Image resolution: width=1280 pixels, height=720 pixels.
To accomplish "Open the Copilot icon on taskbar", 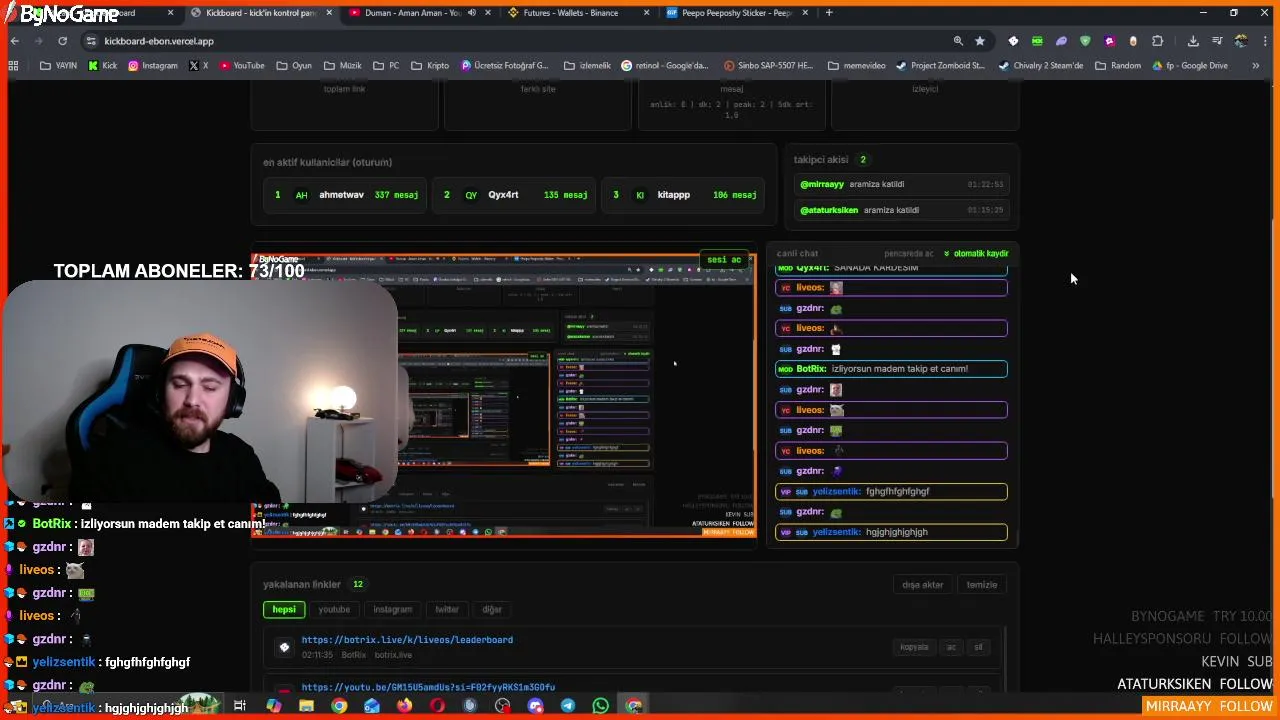I will tap(274, 705).
